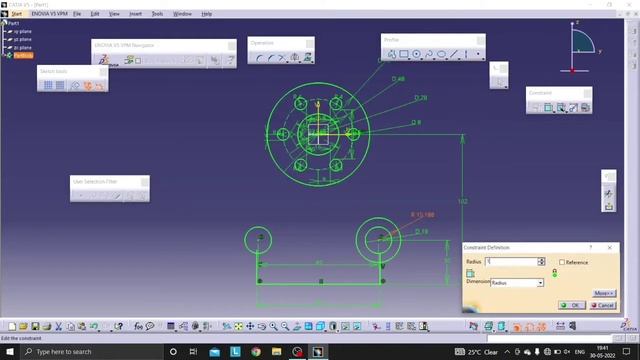Click Edit Multi-Constraint icon
This screenshot has width=640, height=360.
(x=585, y=107)
